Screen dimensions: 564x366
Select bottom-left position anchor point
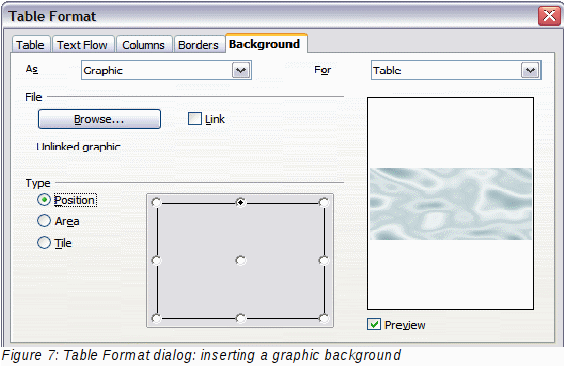pyautogui.click(x=156, y=318)
